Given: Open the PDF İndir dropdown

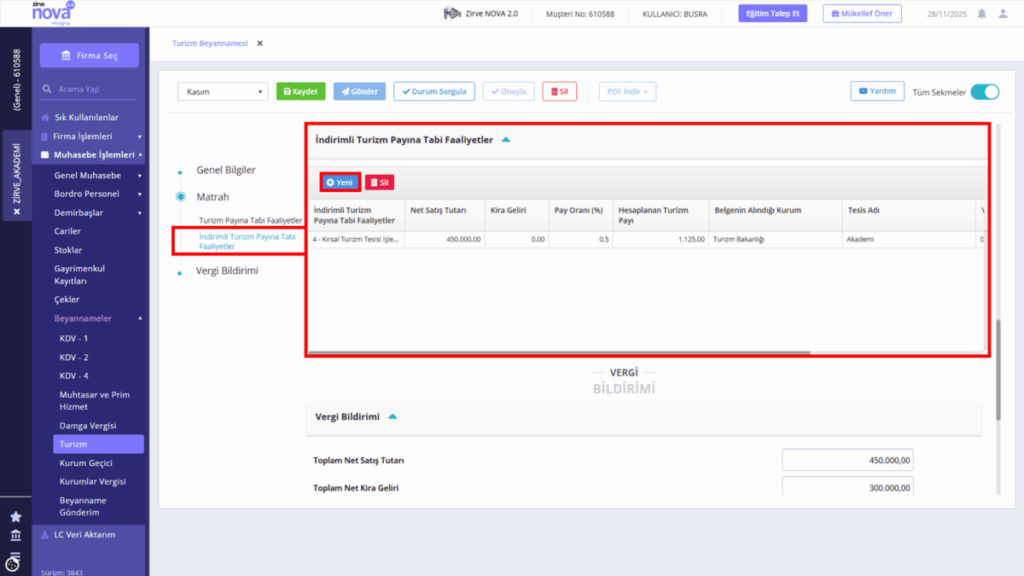Looking at the screenshot, I should [x=627, y=91].
